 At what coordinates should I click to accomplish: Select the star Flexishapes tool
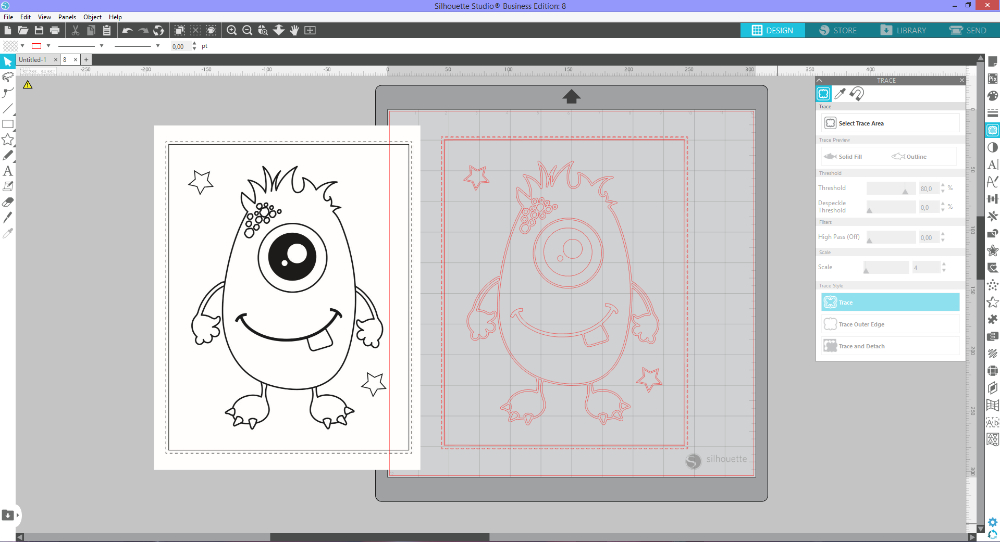pyautogui.click(x=8, y=140)
